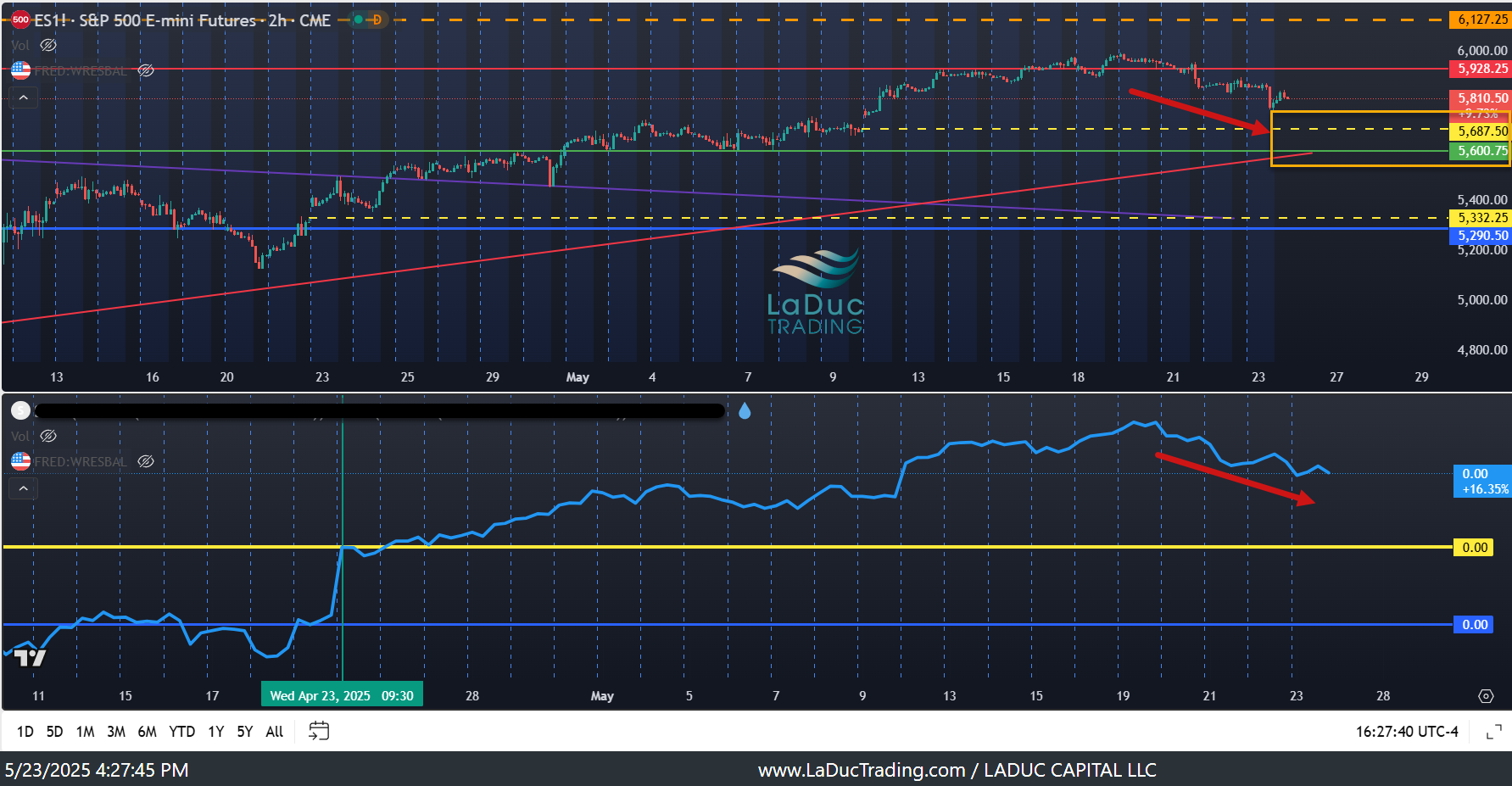Click the US flag icon beside top FRED:WRESBAL
The height and width of the screenshot is (786, 1512).
click(x=21, y=70)
